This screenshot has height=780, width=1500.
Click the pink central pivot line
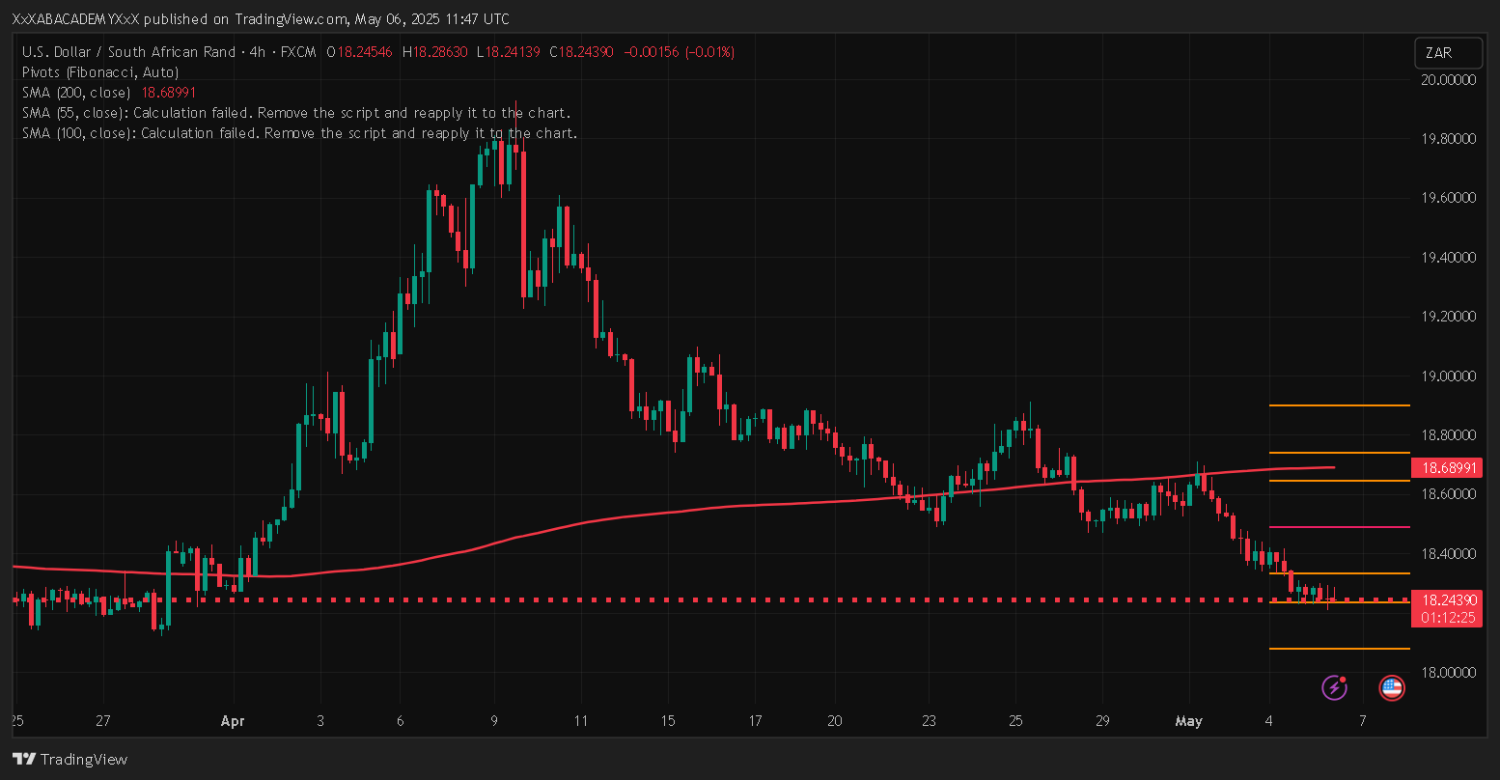[1338, 527]
